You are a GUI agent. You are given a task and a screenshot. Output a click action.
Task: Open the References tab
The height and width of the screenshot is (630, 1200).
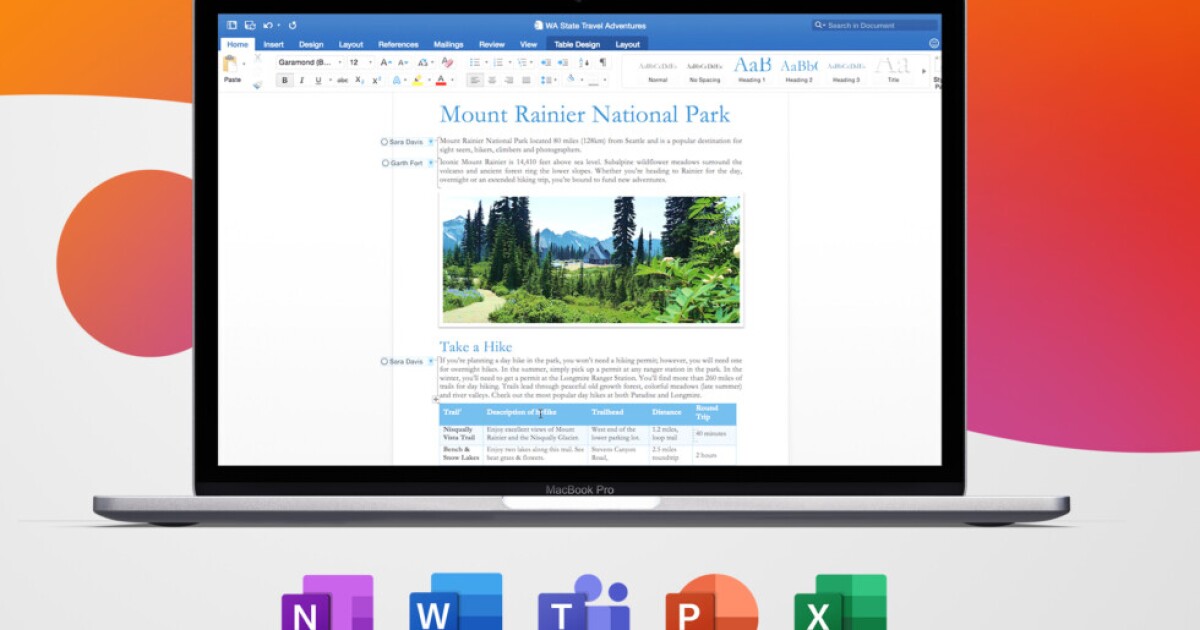tap(398, 44)
